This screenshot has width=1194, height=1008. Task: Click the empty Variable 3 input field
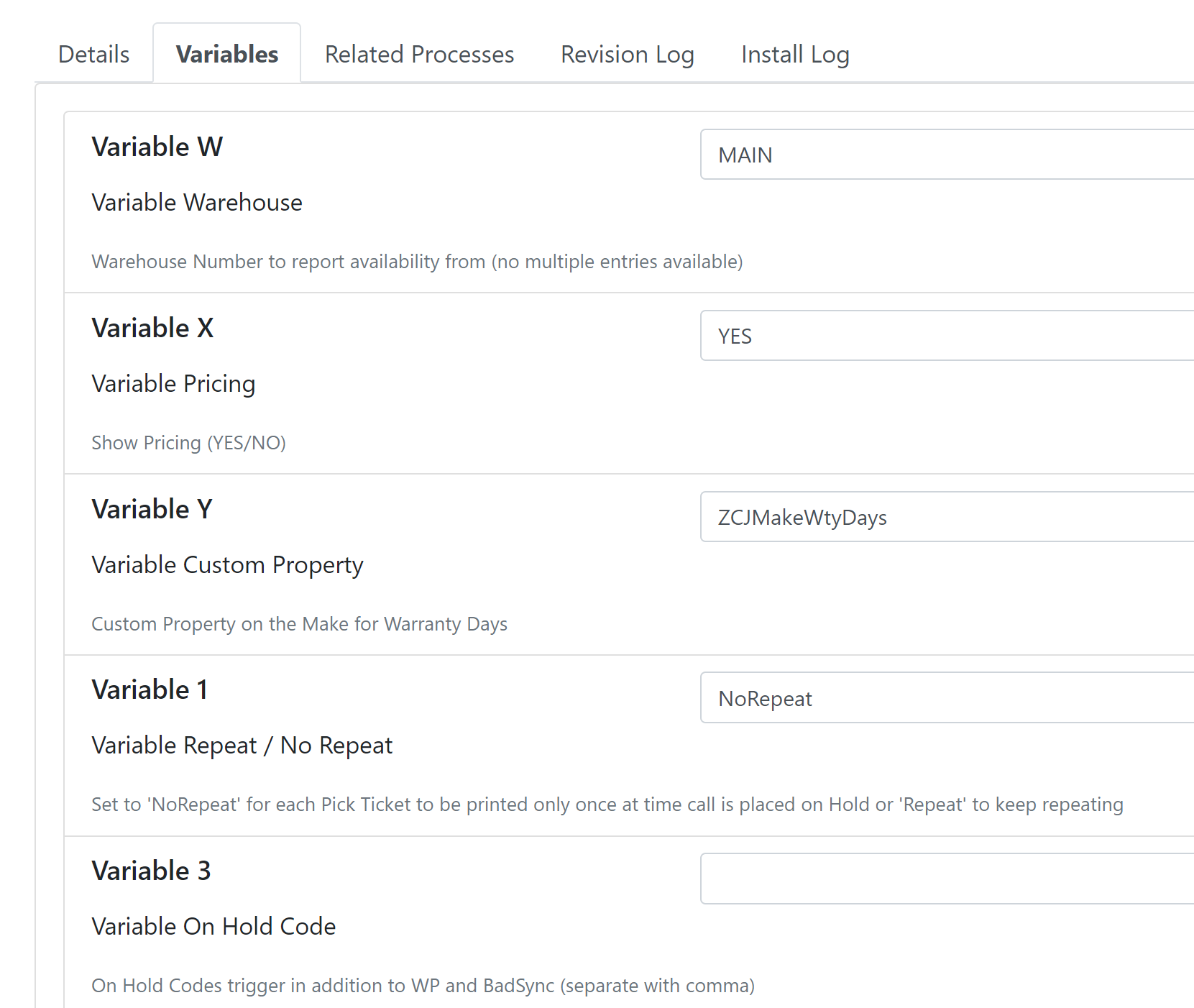947,879
